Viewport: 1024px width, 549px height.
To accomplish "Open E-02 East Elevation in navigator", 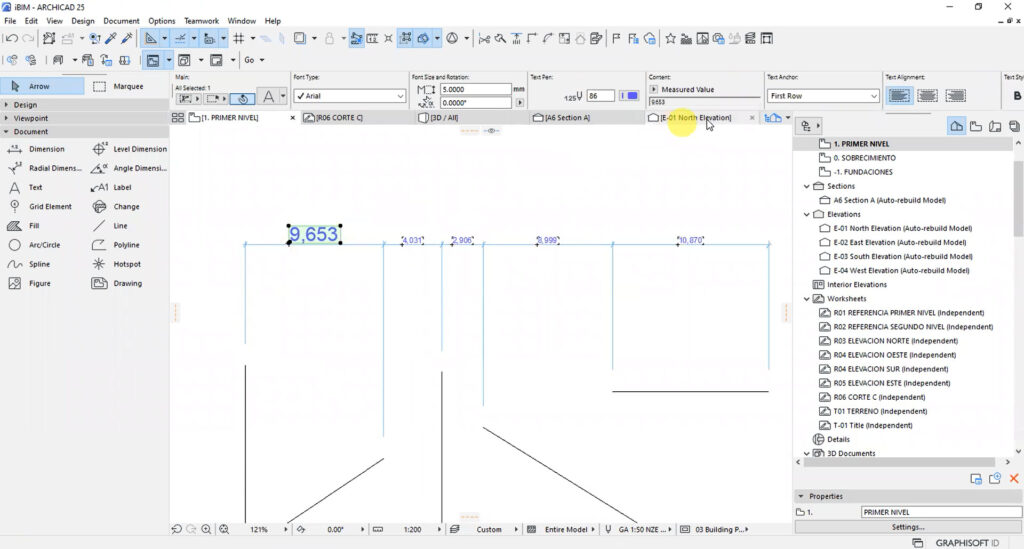I will click(x=900, y=242).
